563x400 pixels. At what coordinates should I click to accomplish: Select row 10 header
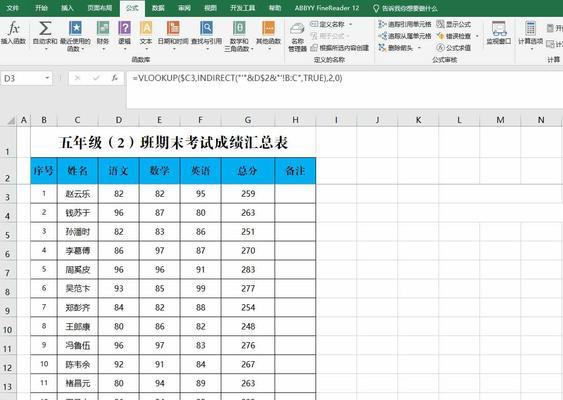coord(8,327)
